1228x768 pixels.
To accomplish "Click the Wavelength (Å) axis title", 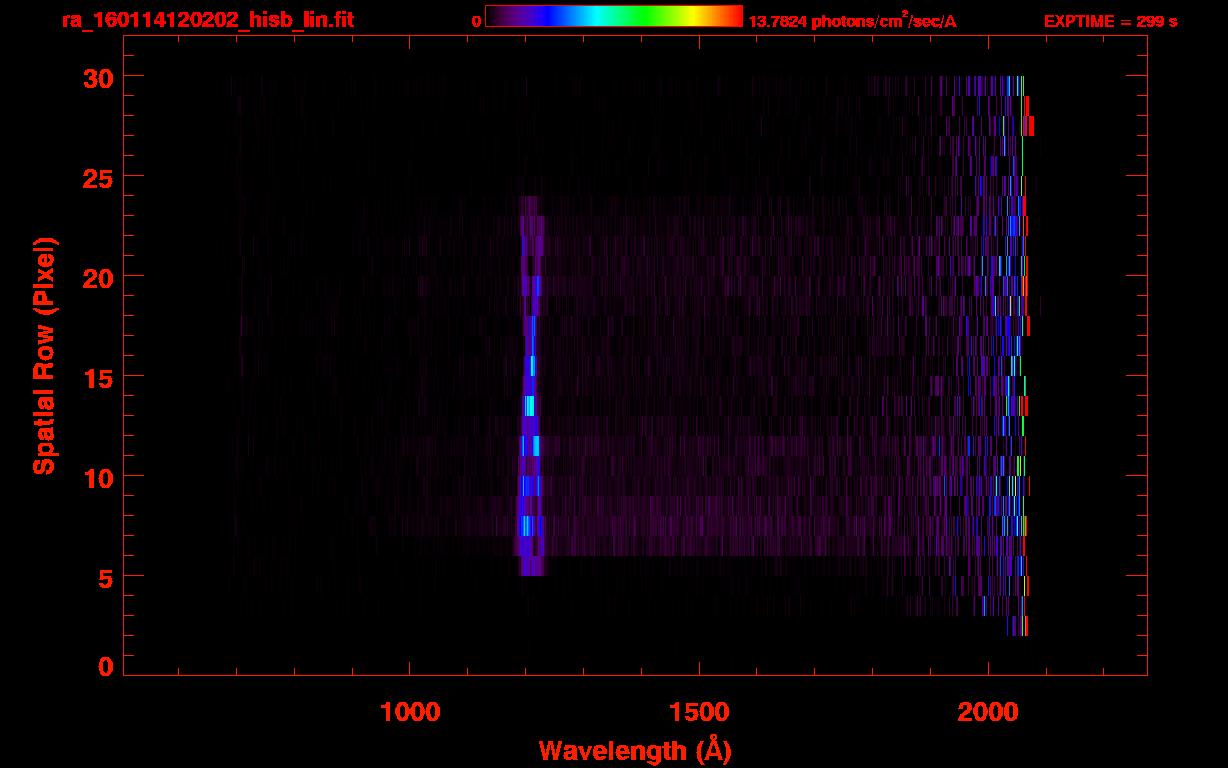I will coord(635,750).
